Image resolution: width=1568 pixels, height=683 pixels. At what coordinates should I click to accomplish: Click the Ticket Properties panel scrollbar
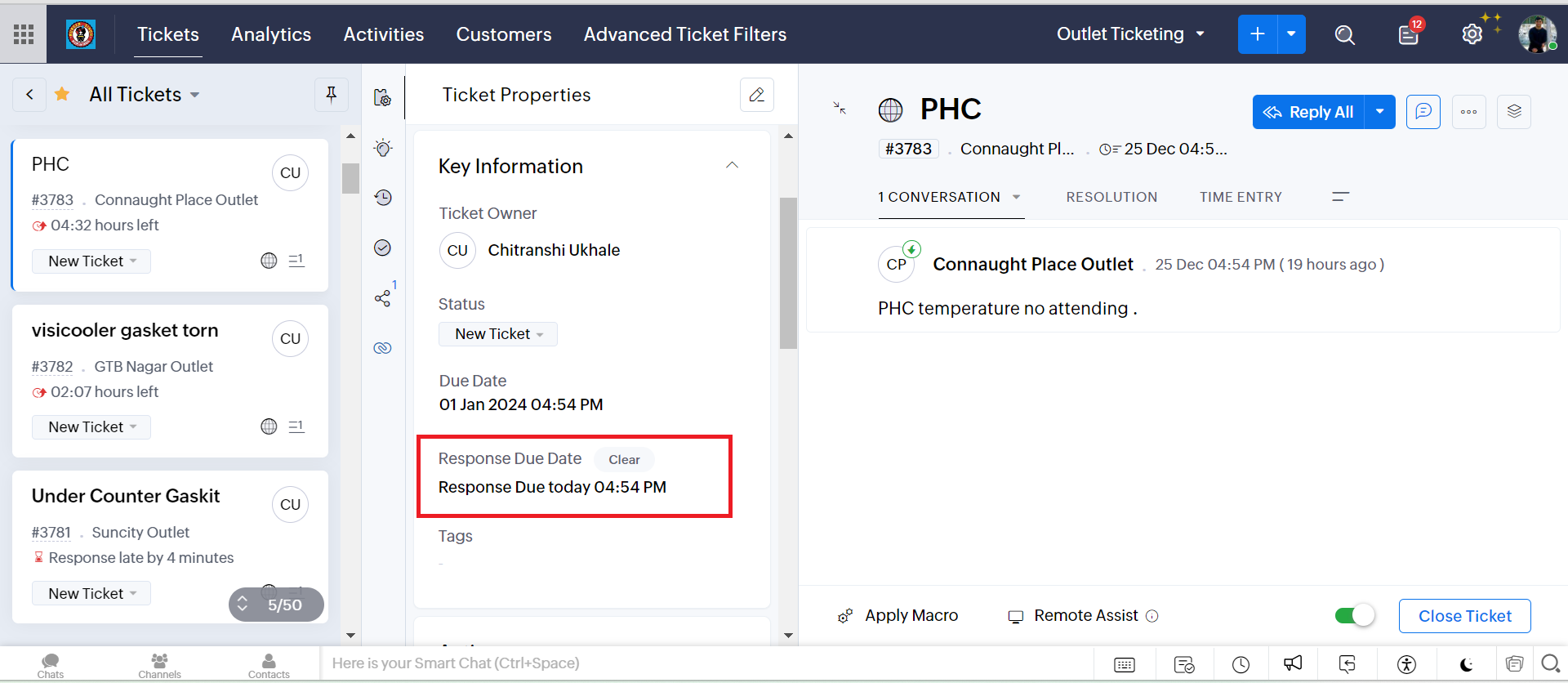coord(788,274)
